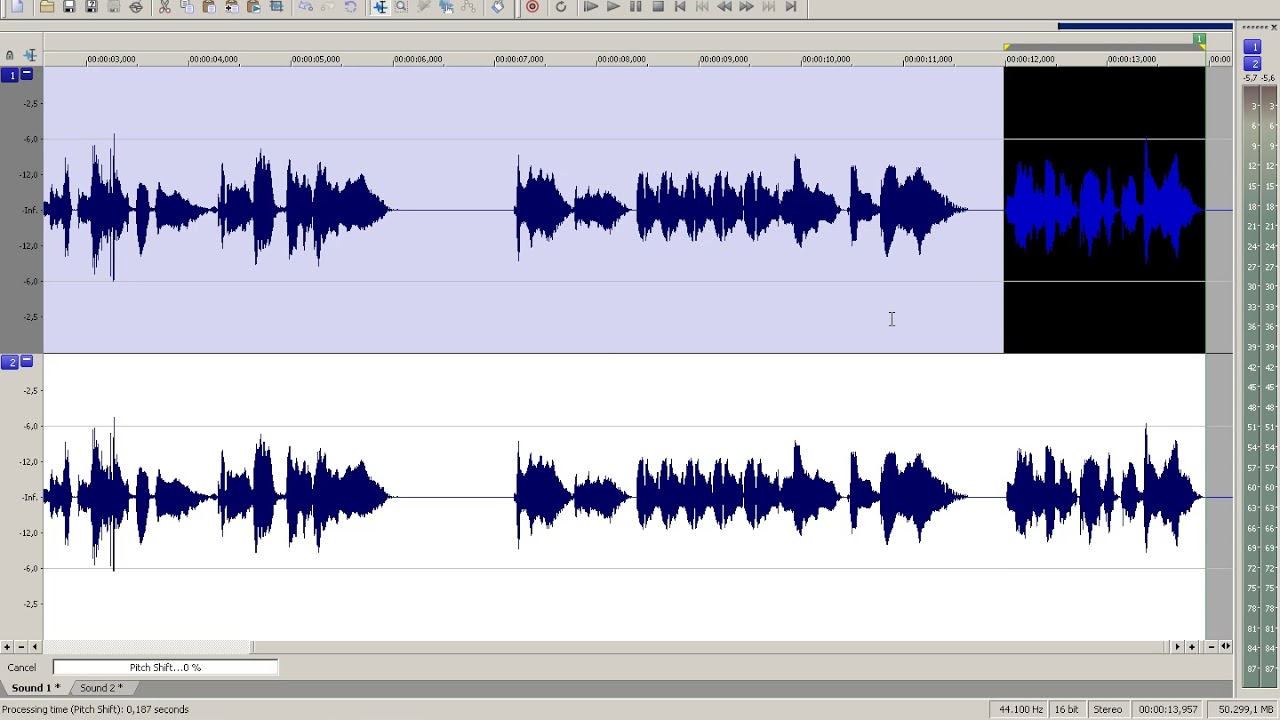Toggle looped playback
This screenshot has height=720, width=1280.
pyautogui.click(x=561, y=6)
